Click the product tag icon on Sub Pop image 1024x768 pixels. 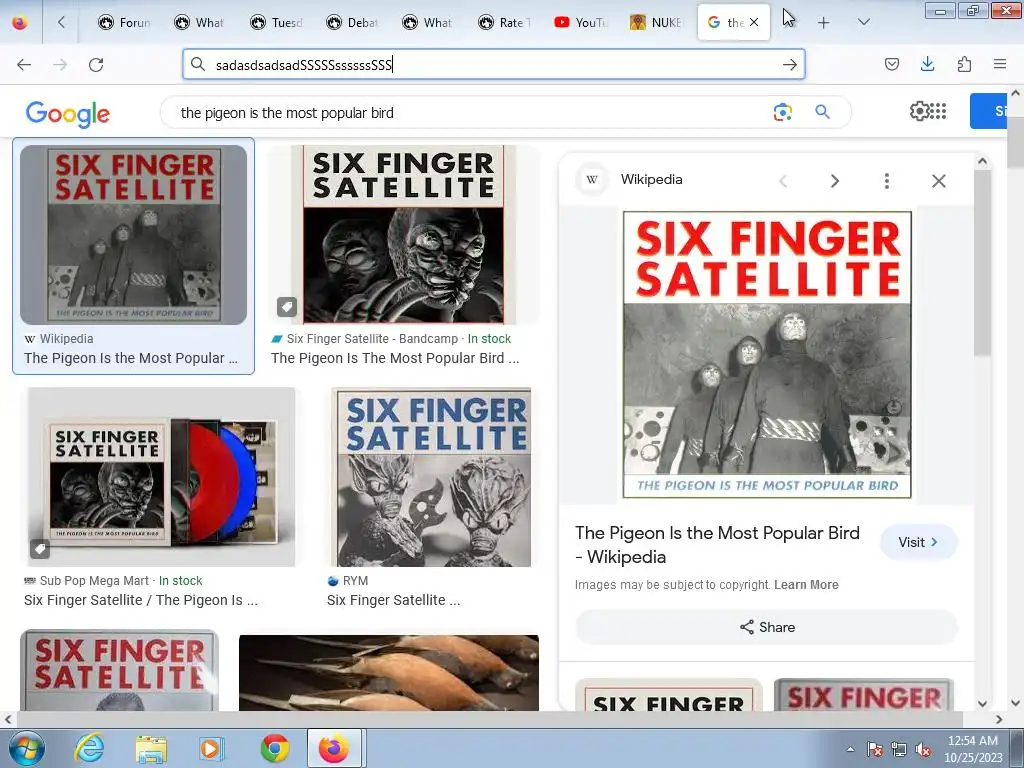click(x=40, y=549)
